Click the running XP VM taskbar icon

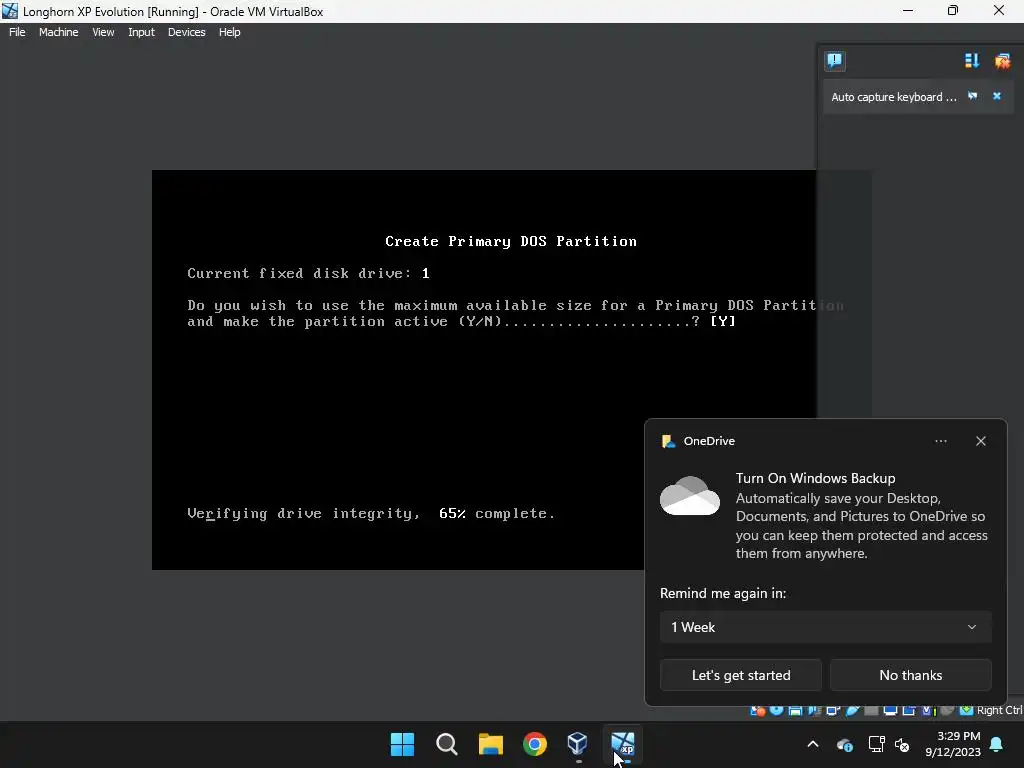tap(622, 744)
